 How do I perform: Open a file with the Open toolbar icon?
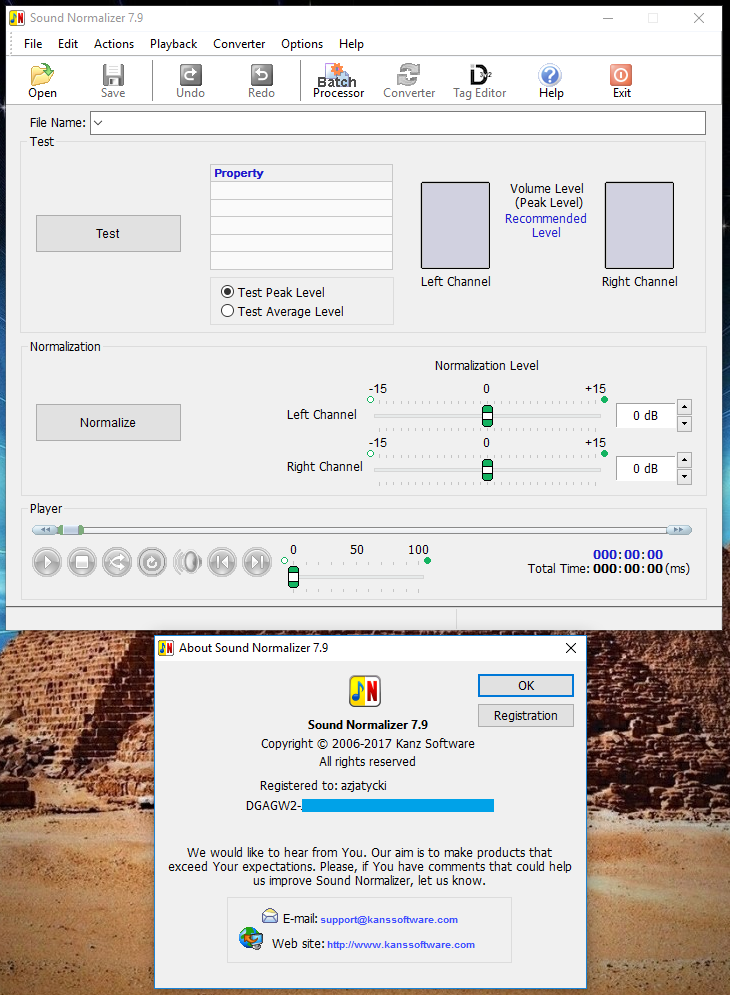pos(42,81)
